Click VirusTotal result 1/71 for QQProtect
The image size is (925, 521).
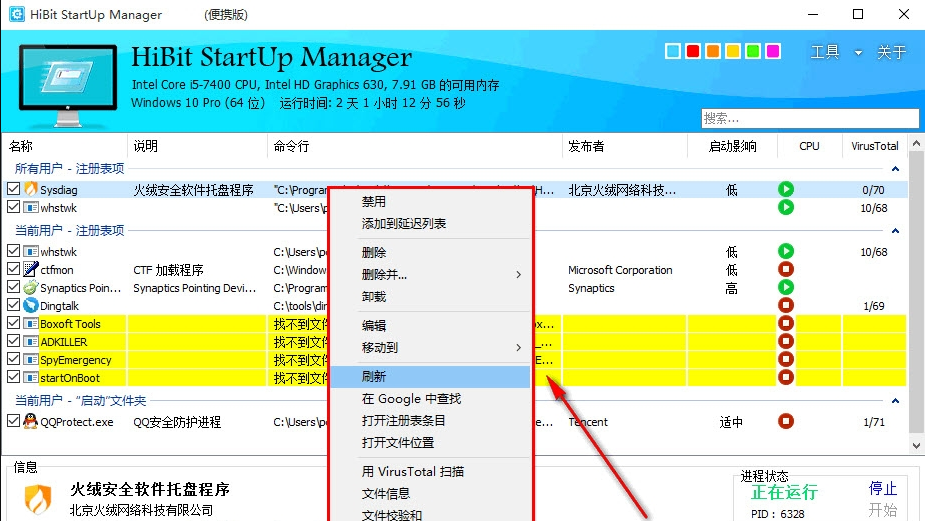[874, 422]
